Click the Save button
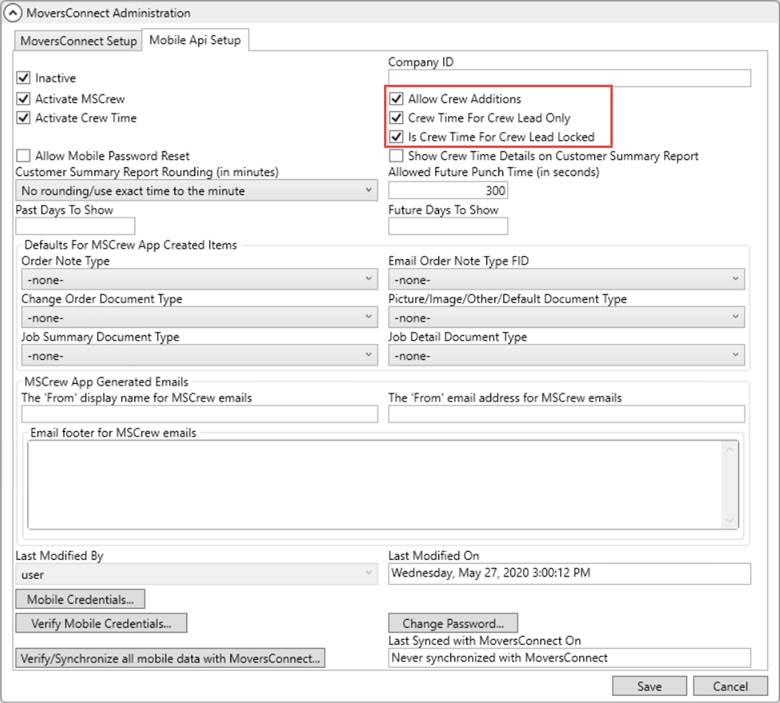This screenshot has height=703, width=780. [x=649, y=686]
